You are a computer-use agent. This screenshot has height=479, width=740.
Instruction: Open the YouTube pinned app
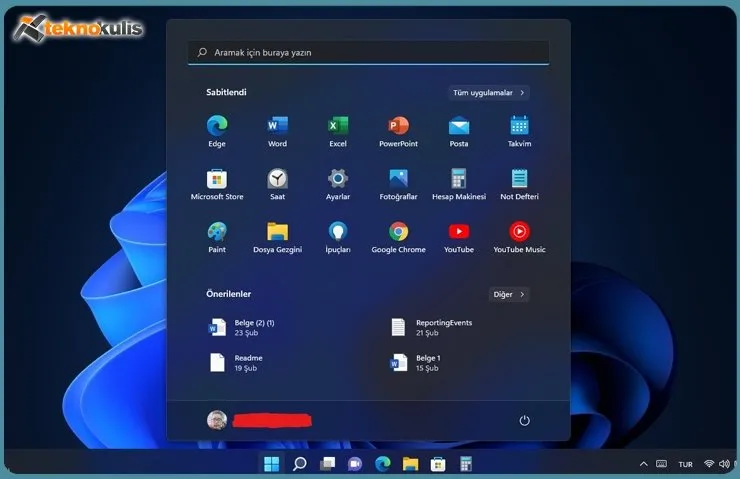coord(459,237)
